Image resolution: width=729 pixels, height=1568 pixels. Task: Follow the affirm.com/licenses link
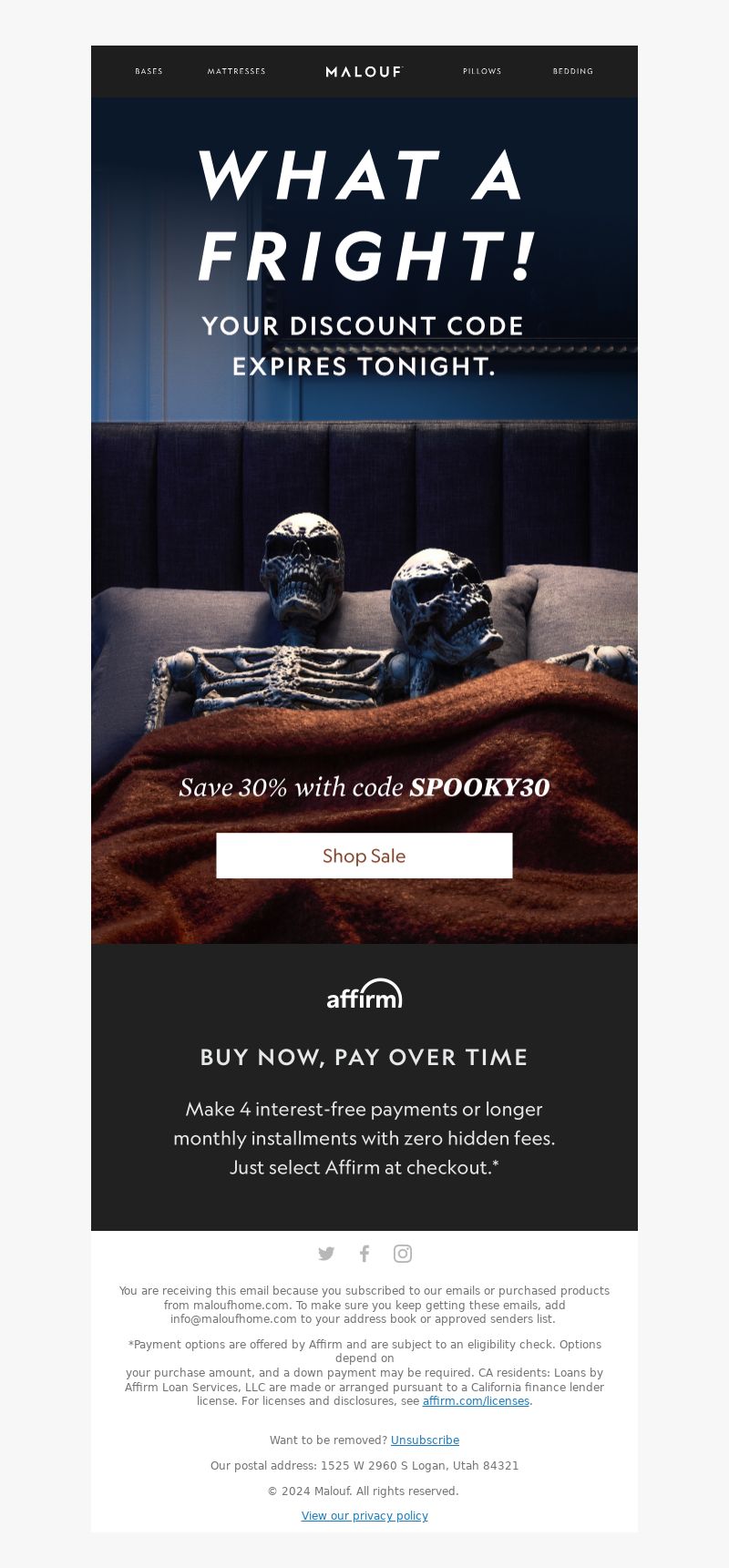pos(476,1401)
